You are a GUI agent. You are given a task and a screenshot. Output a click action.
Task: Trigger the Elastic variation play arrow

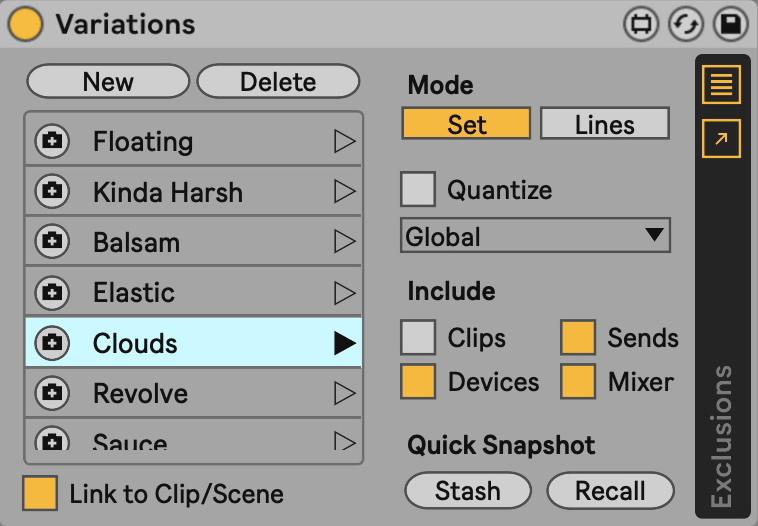click(344, 293)
